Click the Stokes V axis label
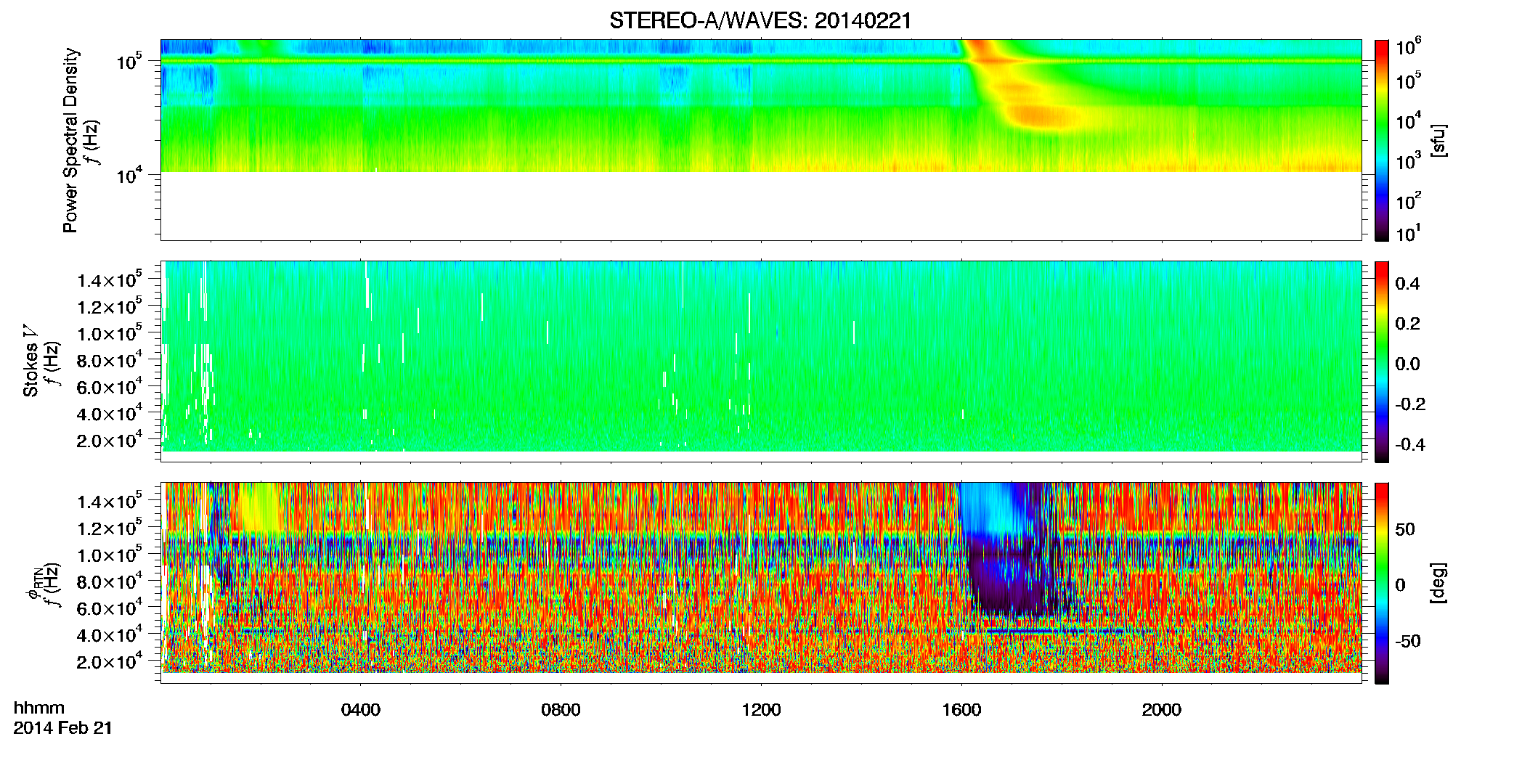Viewport: 1522px width, 784px height. (x=30, y=362)
